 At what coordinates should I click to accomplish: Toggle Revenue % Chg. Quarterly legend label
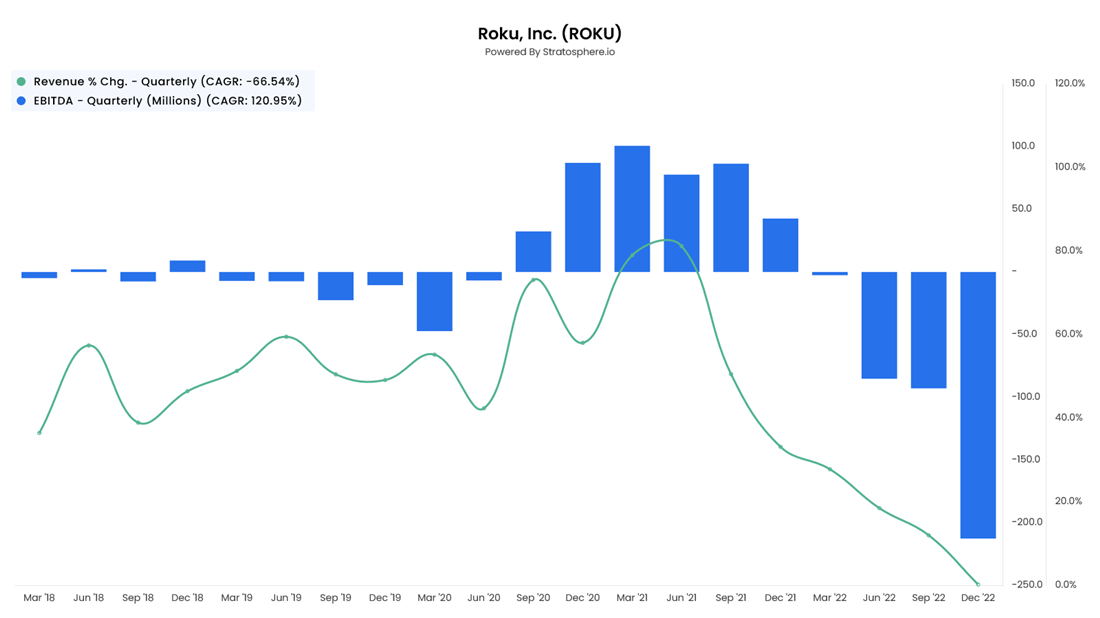(166, 81)
